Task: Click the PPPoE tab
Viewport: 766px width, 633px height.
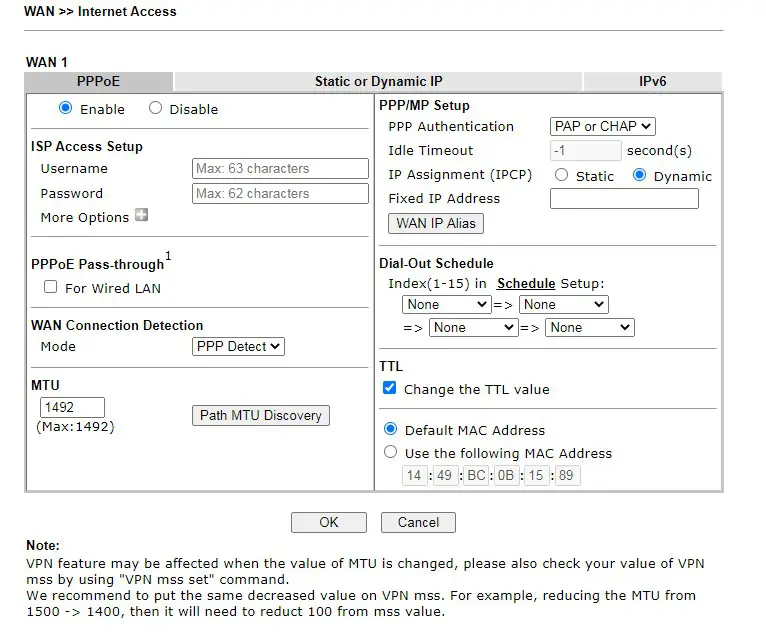Action: pyautogui.click(x=98, y=82)
